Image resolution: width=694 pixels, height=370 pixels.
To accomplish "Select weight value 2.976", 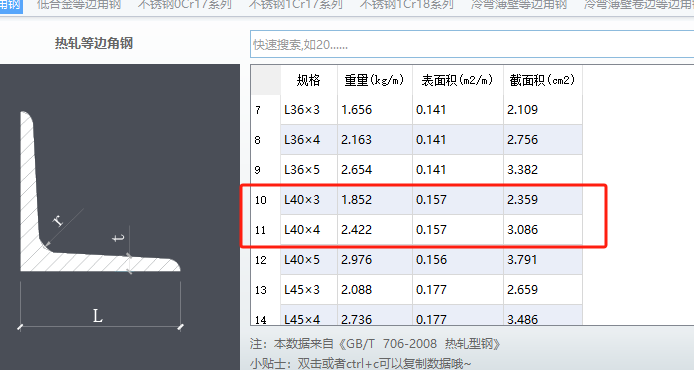I will click(x=375, y=260).
